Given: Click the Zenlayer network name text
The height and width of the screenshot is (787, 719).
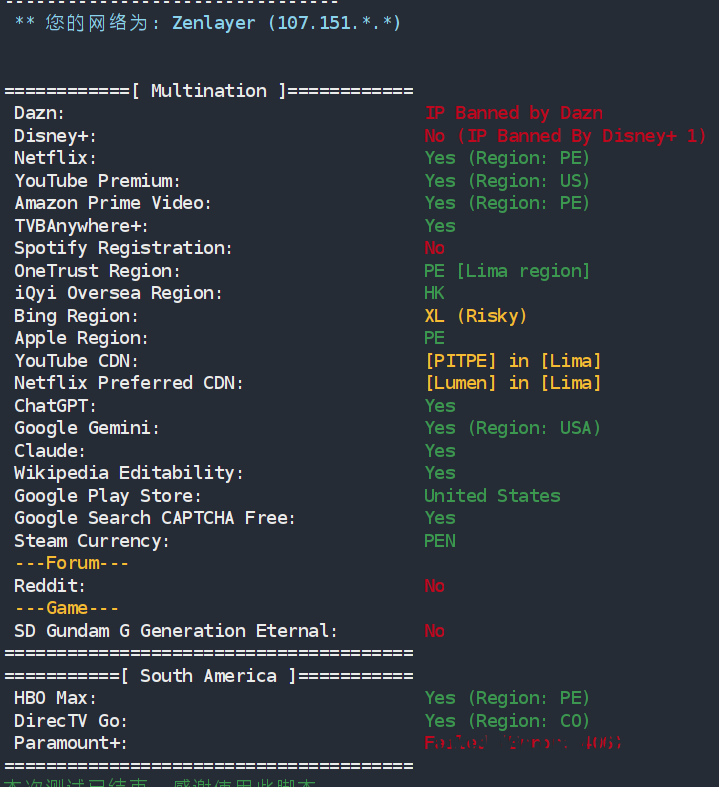Looking at the screenshot, I should [213, 22].
